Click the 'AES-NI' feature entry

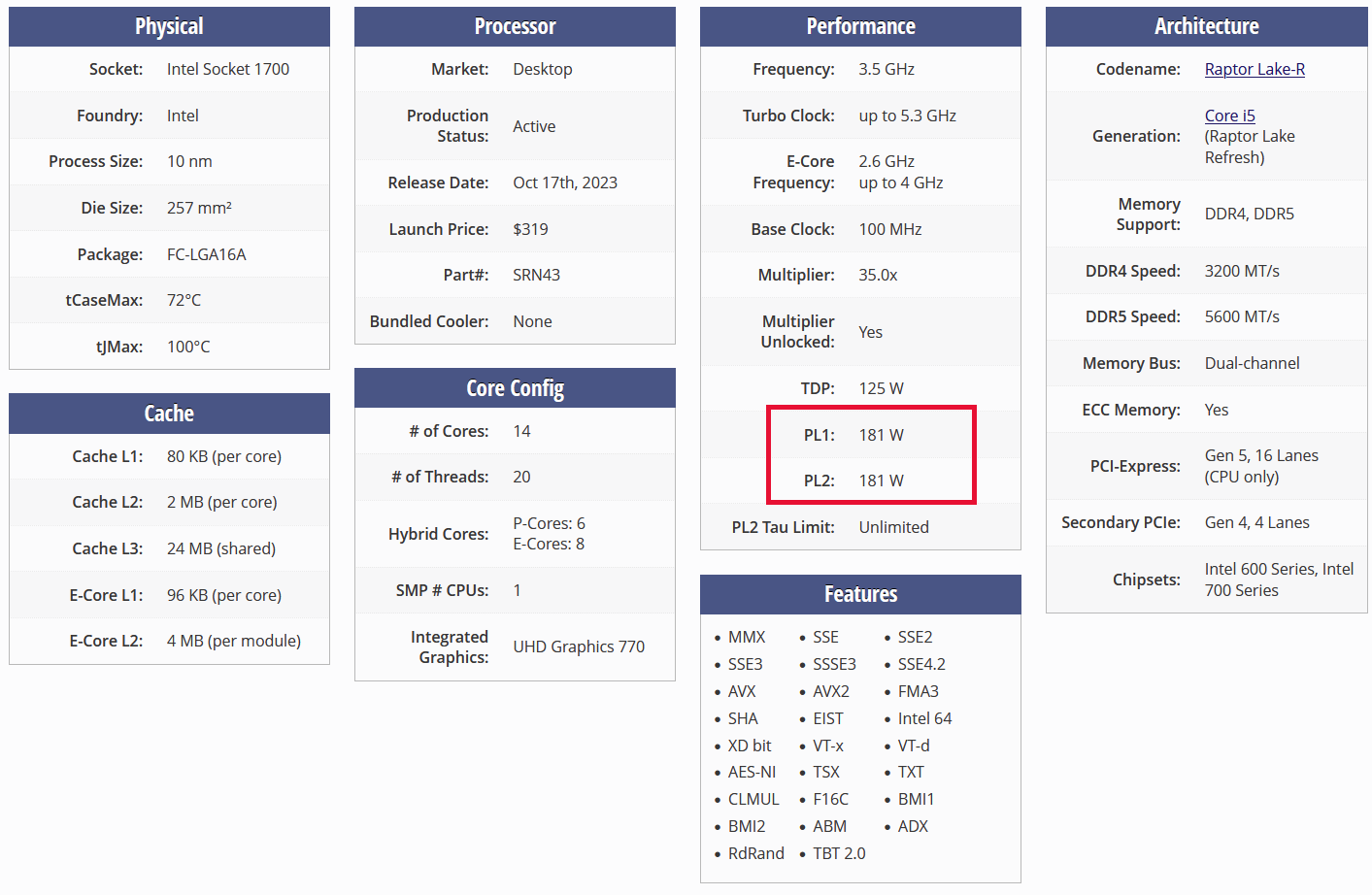pos(753,772)
